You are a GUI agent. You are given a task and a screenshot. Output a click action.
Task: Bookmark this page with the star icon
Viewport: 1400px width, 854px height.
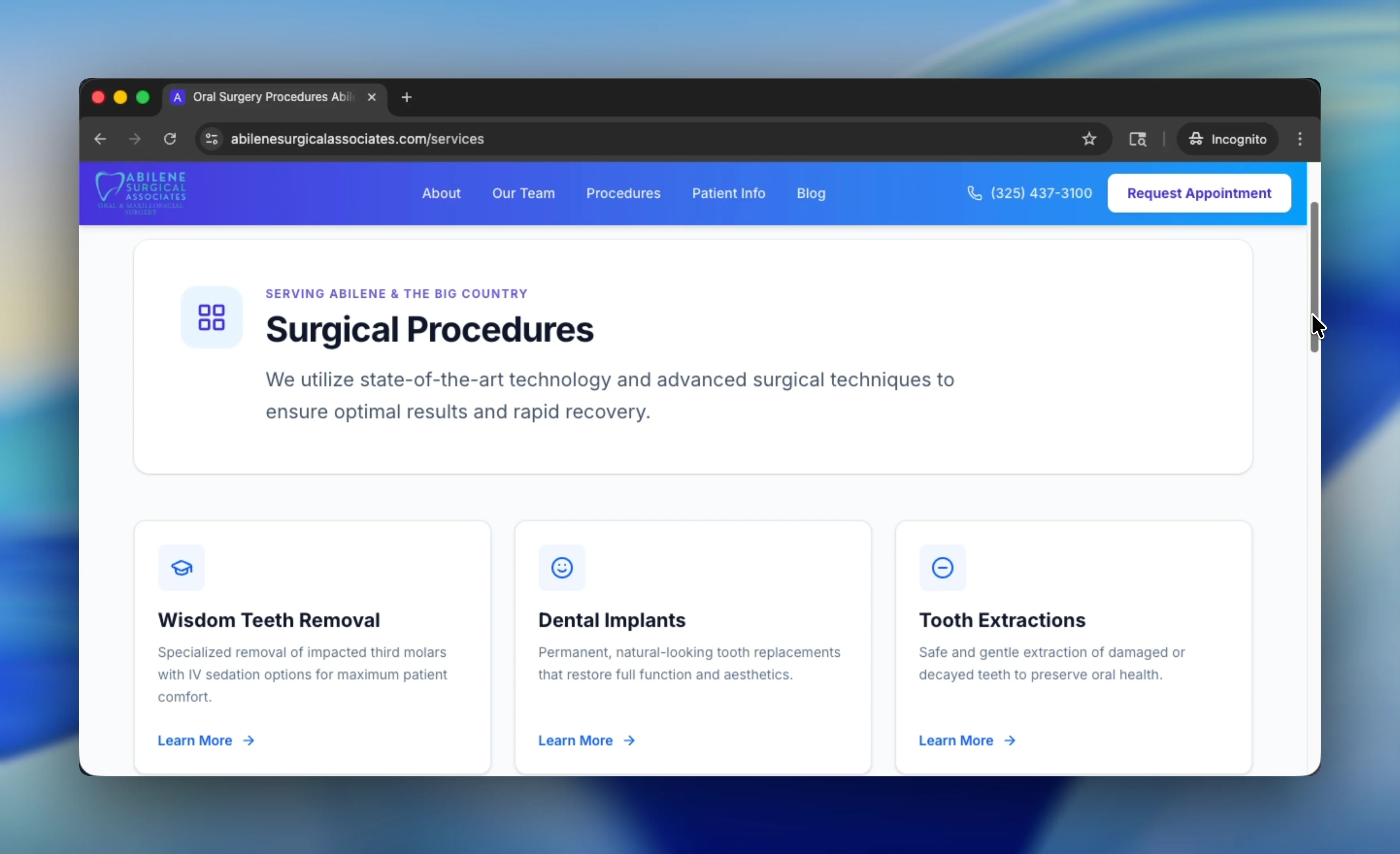point(1089,138)
